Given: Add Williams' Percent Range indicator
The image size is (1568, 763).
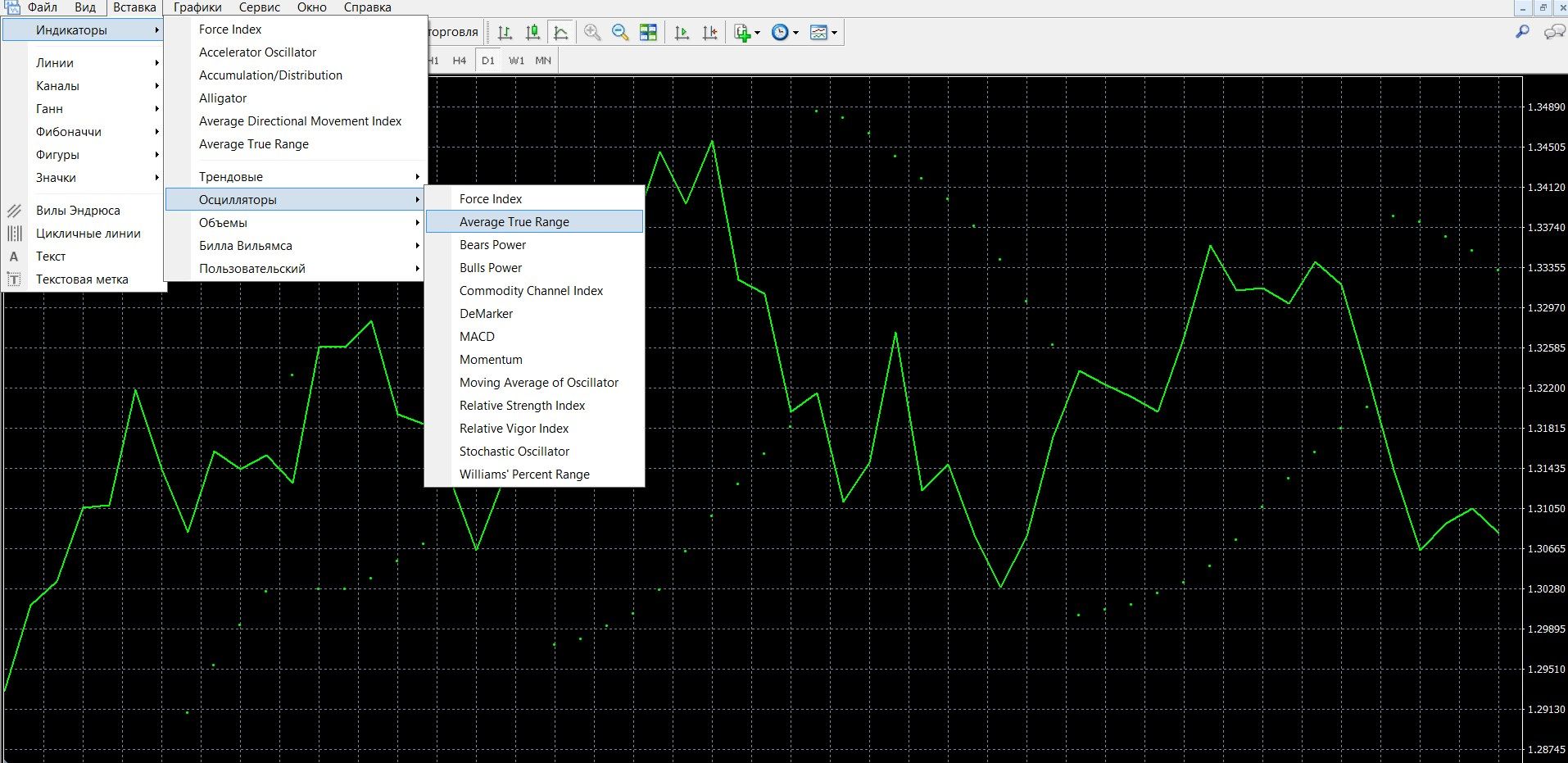Looking at the screenshot, I should pyautogui.click(x=535, y=475).
